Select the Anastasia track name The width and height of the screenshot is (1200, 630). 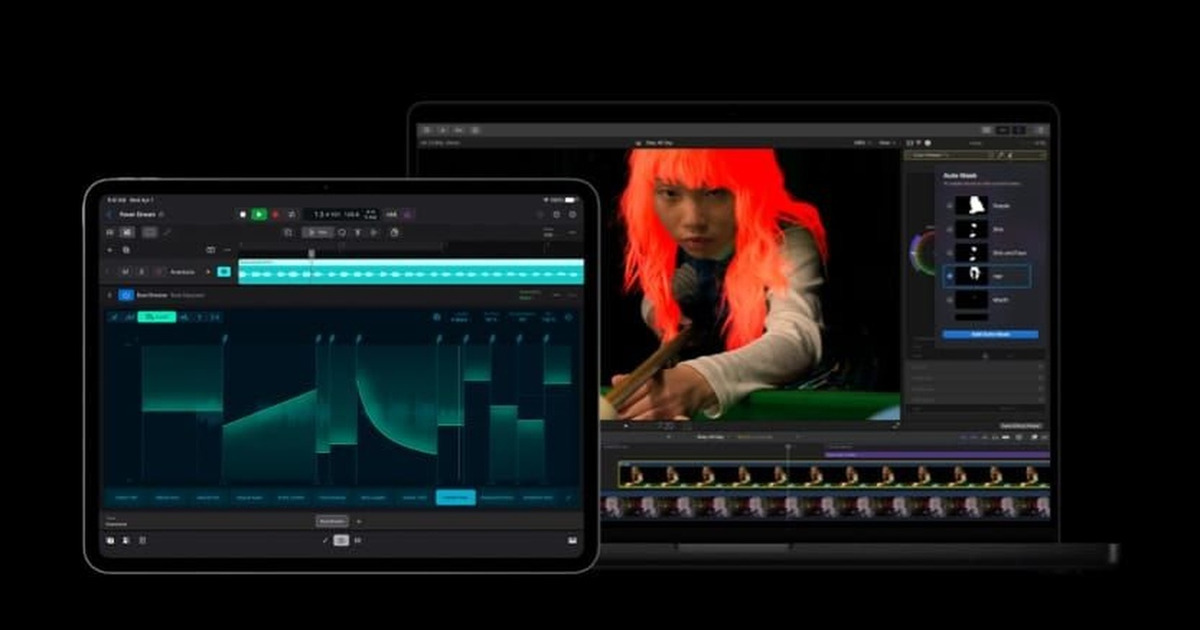[x=182, y=271]
